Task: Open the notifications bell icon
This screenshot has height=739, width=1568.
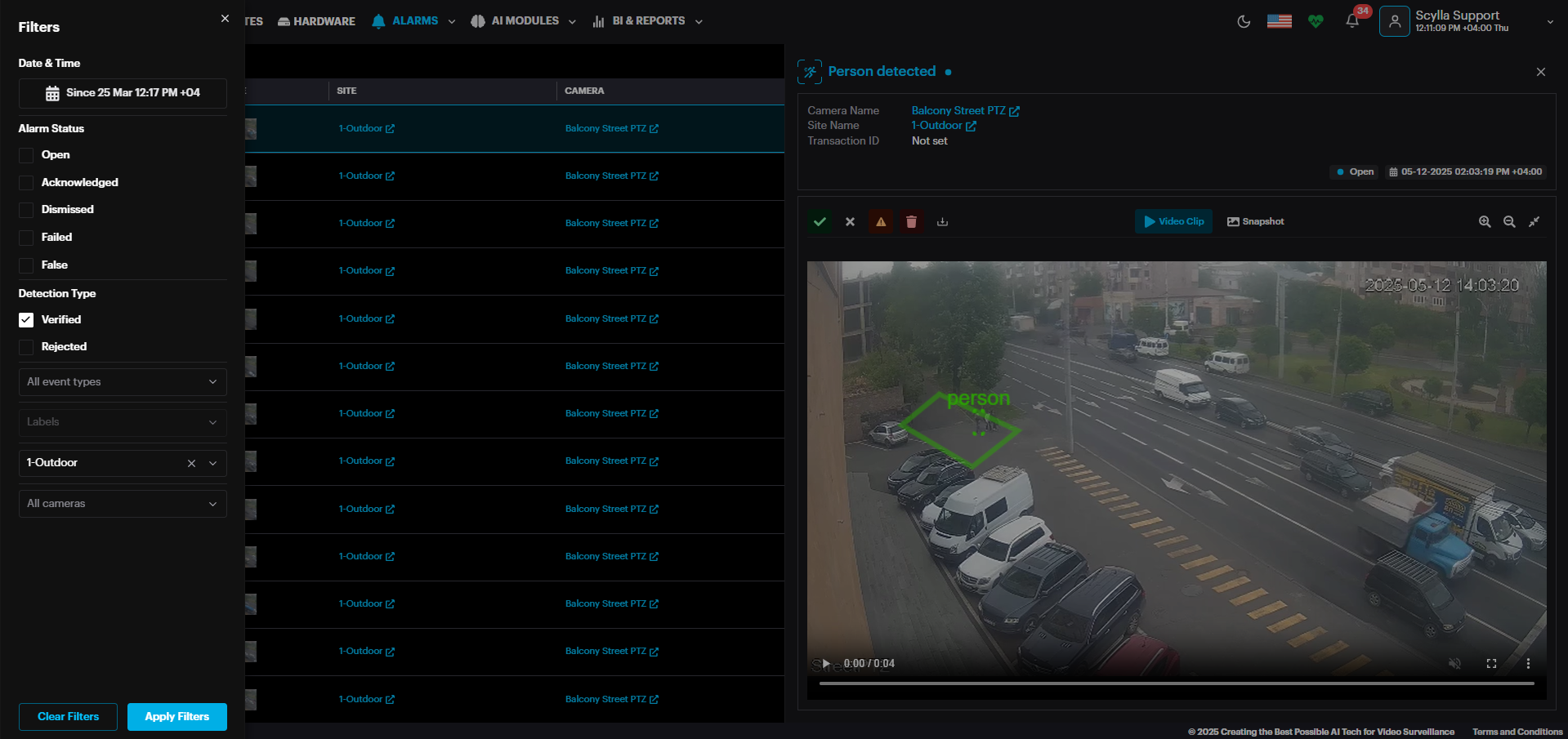Action: (x=1352, y=21)
